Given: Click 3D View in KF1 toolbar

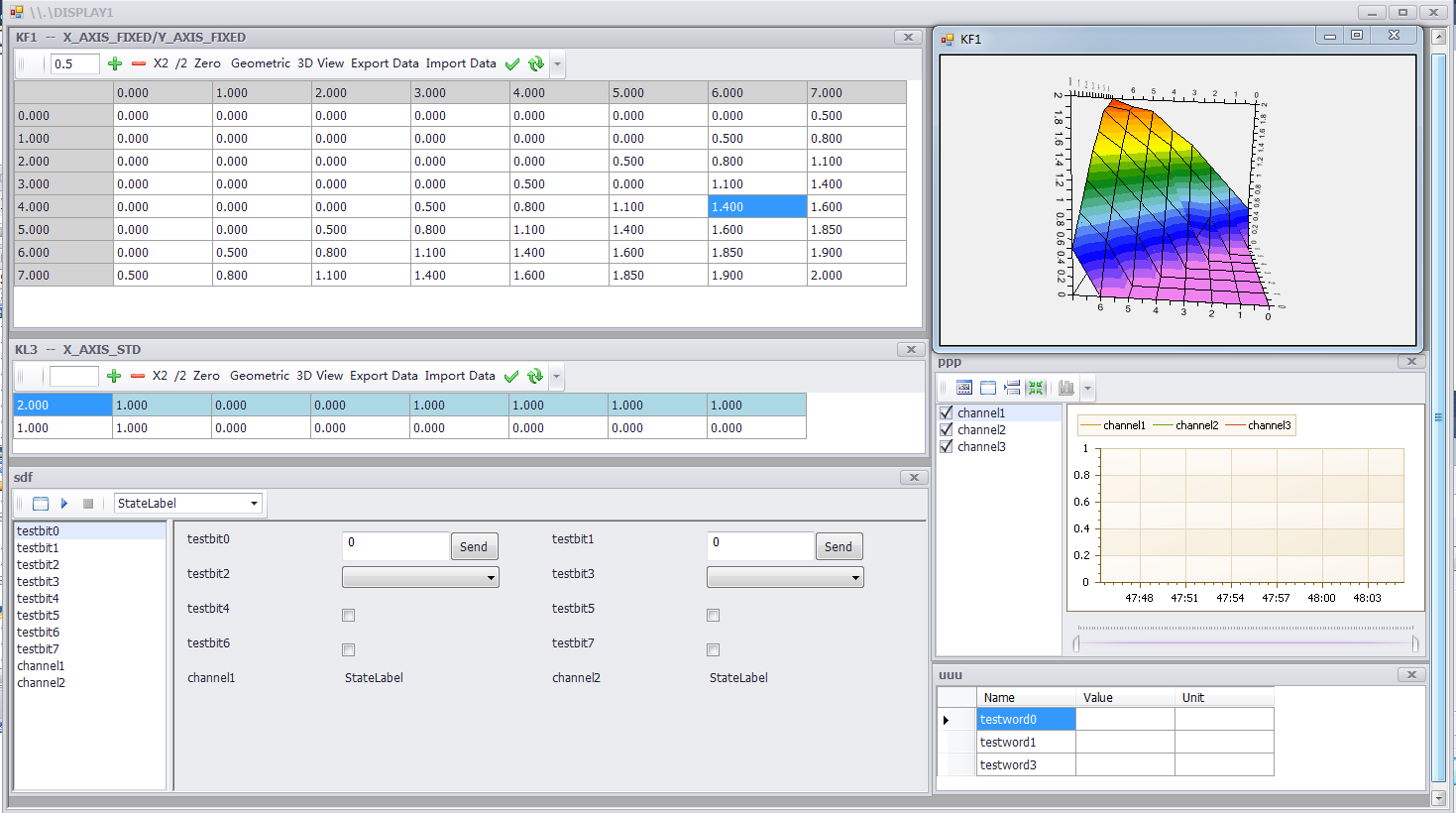Looking at the screenshot, I should 321,63.
